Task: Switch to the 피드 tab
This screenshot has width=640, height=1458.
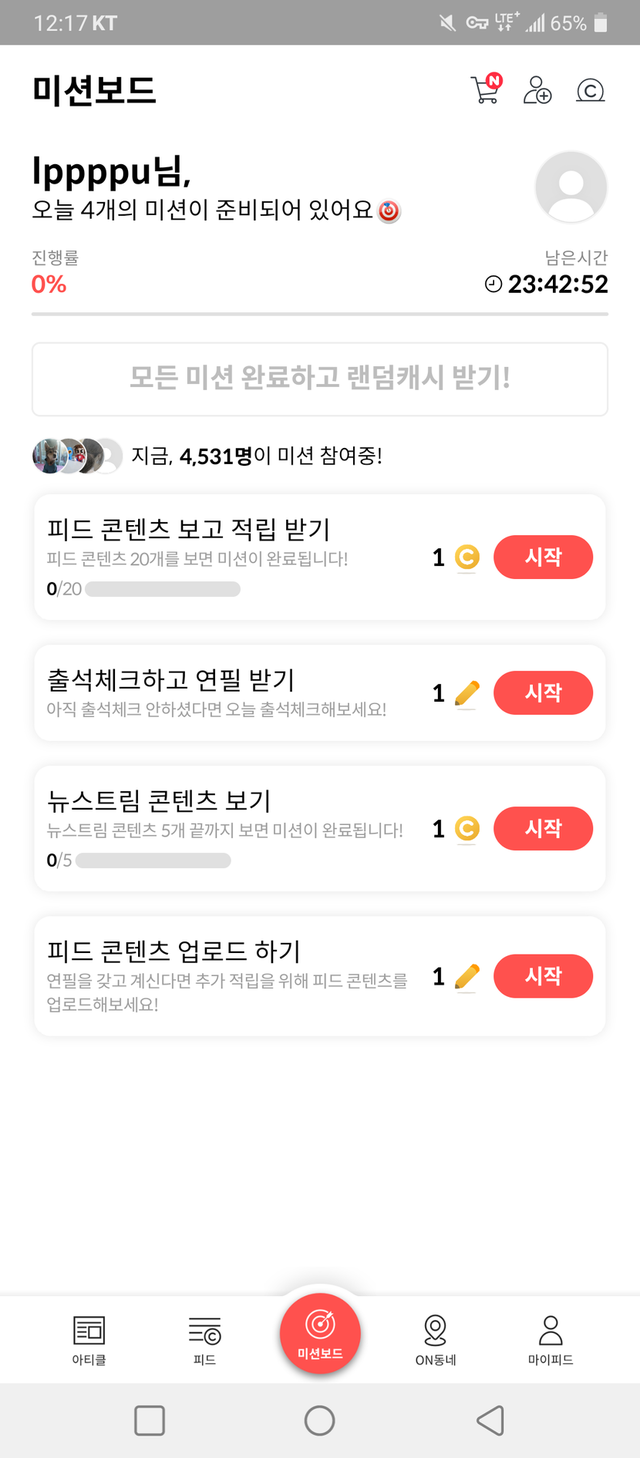Action: point(204,1340)
